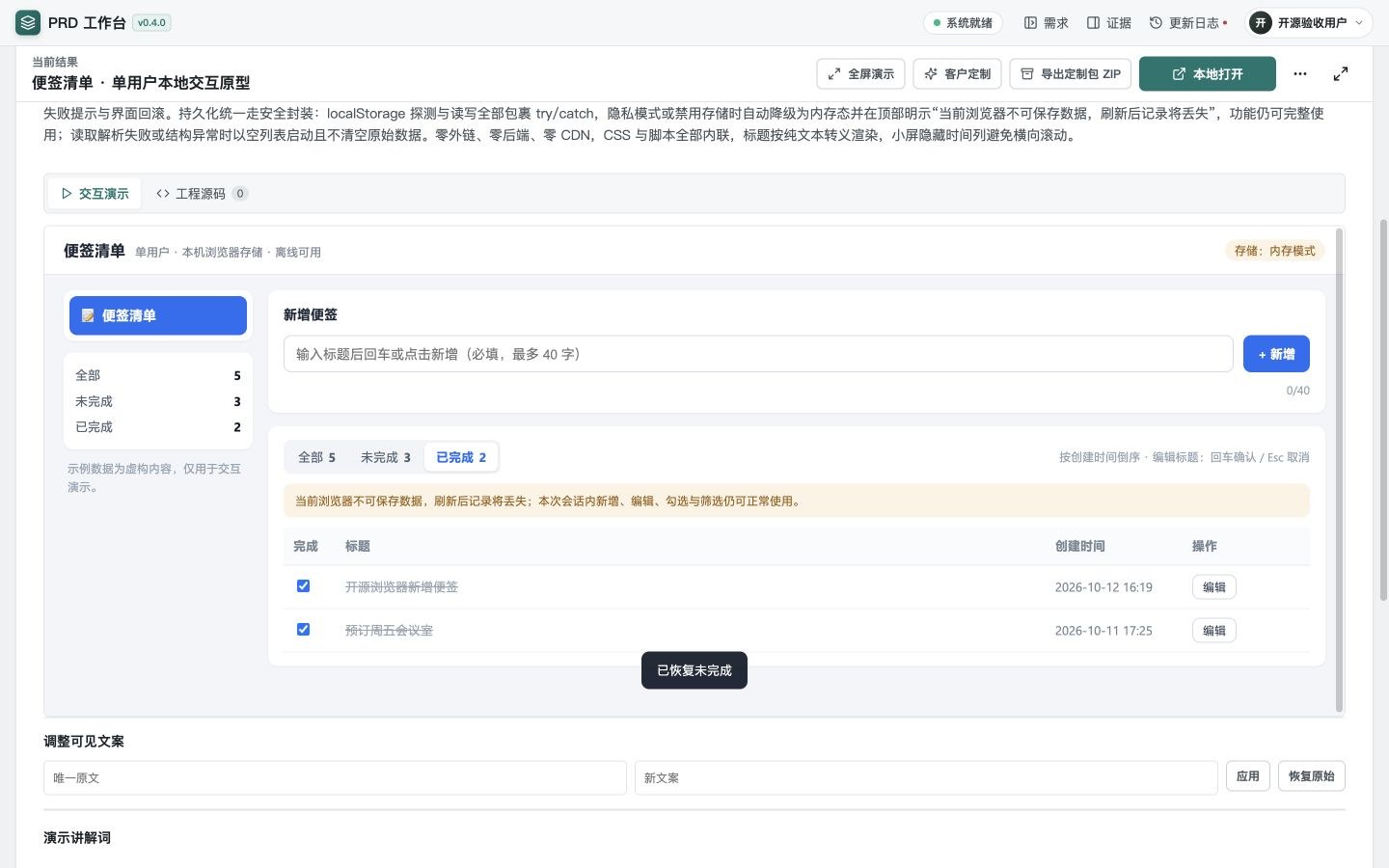Open the 需求 panel
The image size is (1389, 868).
(1046, 23)
